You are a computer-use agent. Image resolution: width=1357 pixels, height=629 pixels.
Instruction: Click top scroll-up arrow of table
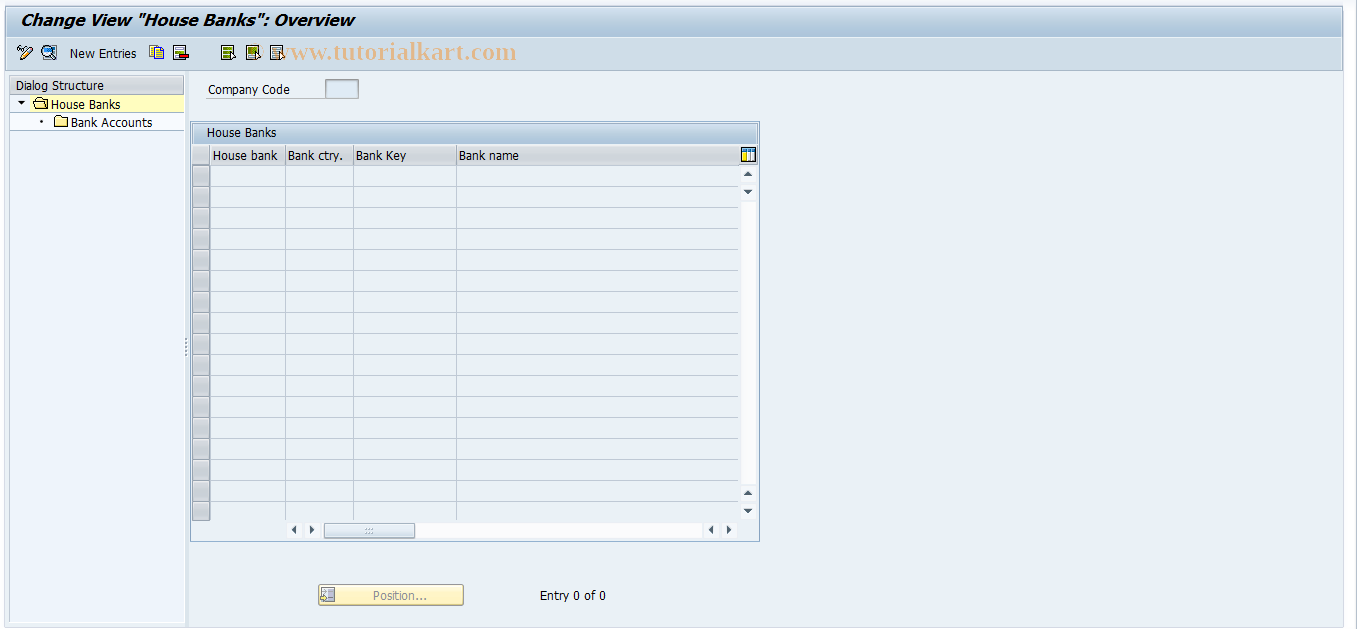pyautogui.click(x=748, y=174)
